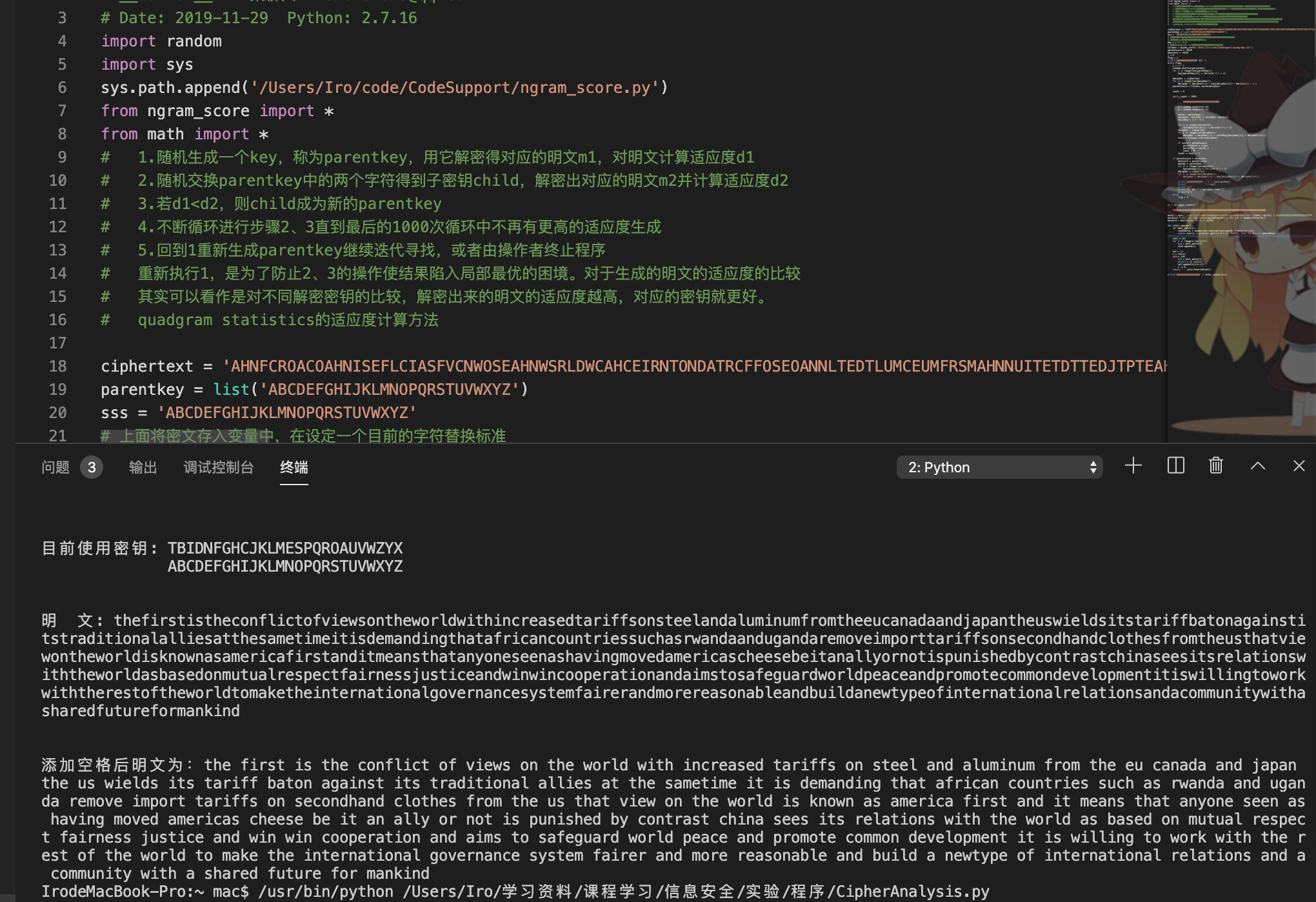Split the terminal panel
Image resolution: width=1316 pixels, height=902 pixels.
point(1175,466)
